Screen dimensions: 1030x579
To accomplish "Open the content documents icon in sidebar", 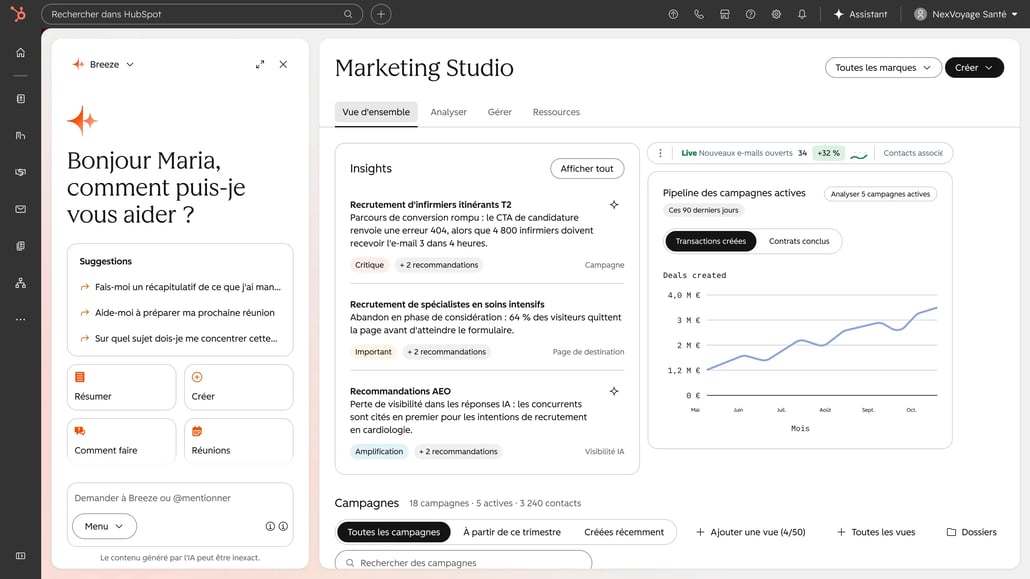I will click(x=20, y=246).
